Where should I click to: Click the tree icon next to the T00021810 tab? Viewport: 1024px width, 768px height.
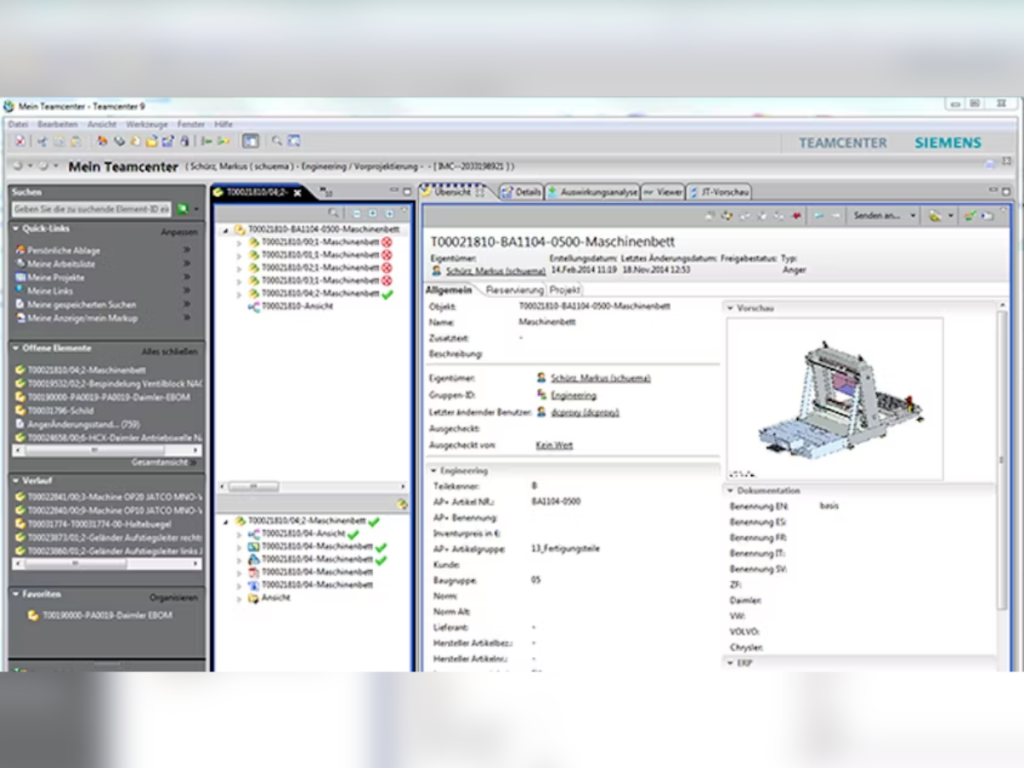tap(326, 191)
